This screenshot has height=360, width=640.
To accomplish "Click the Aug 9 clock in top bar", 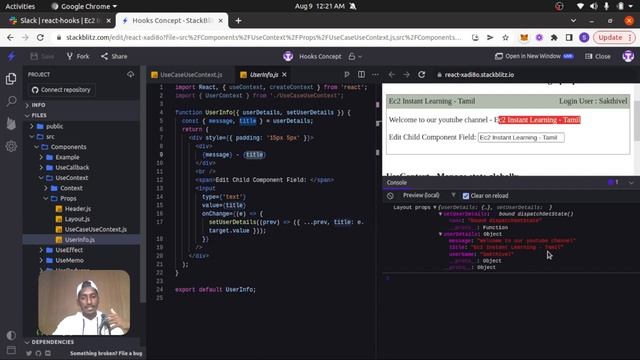I will click(320, 6).
